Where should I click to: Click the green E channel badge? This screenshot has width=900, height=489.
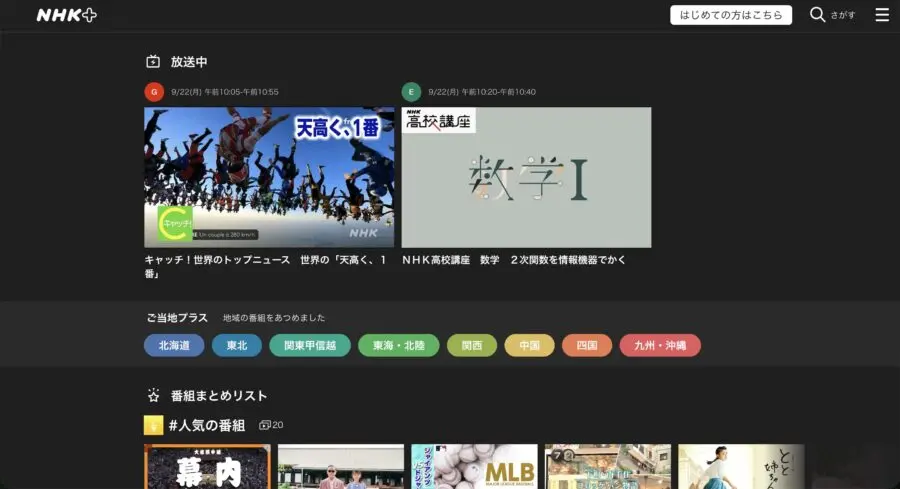click(410, 92)
